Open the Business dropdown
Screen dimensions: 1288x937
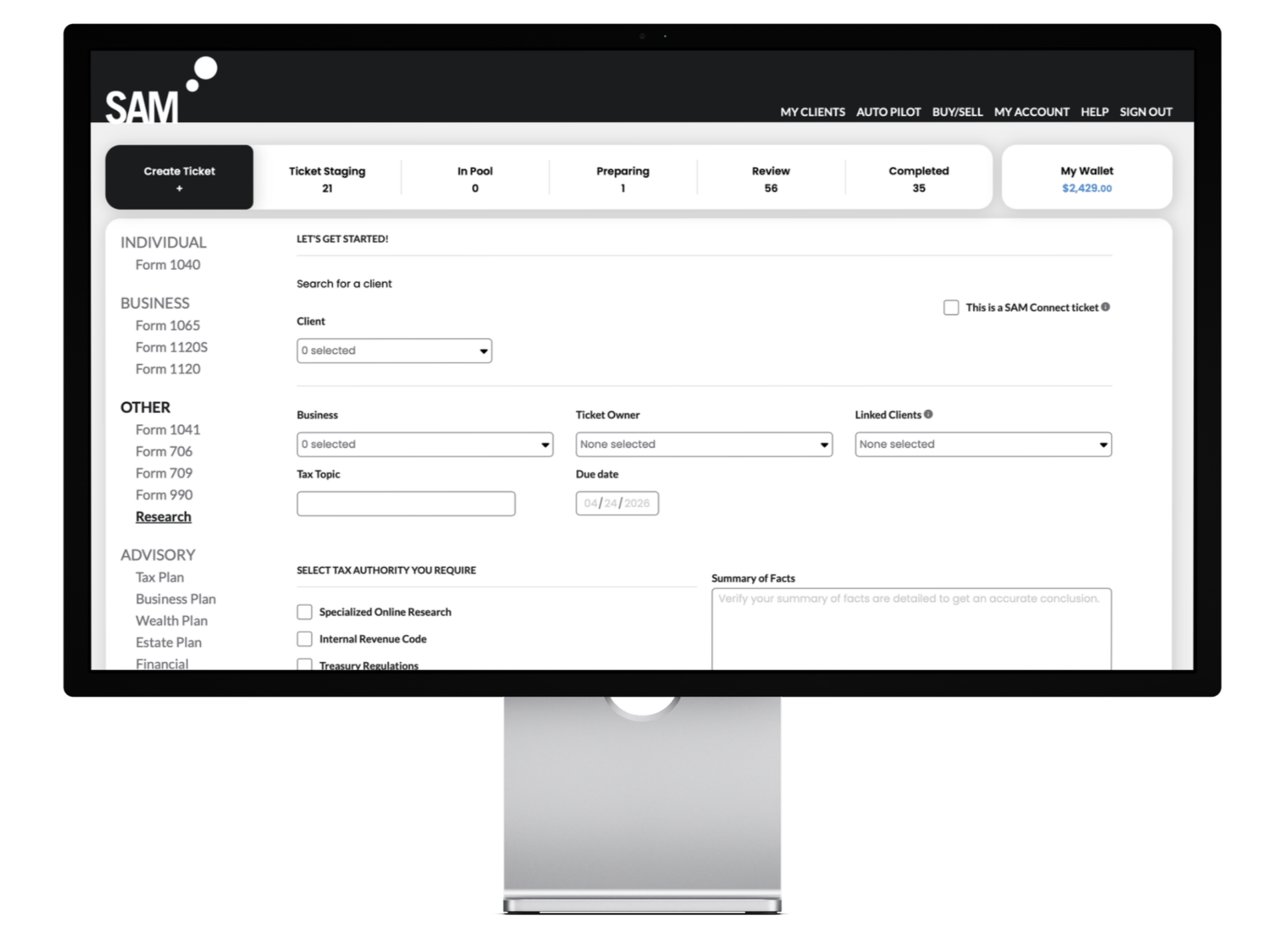425,444
